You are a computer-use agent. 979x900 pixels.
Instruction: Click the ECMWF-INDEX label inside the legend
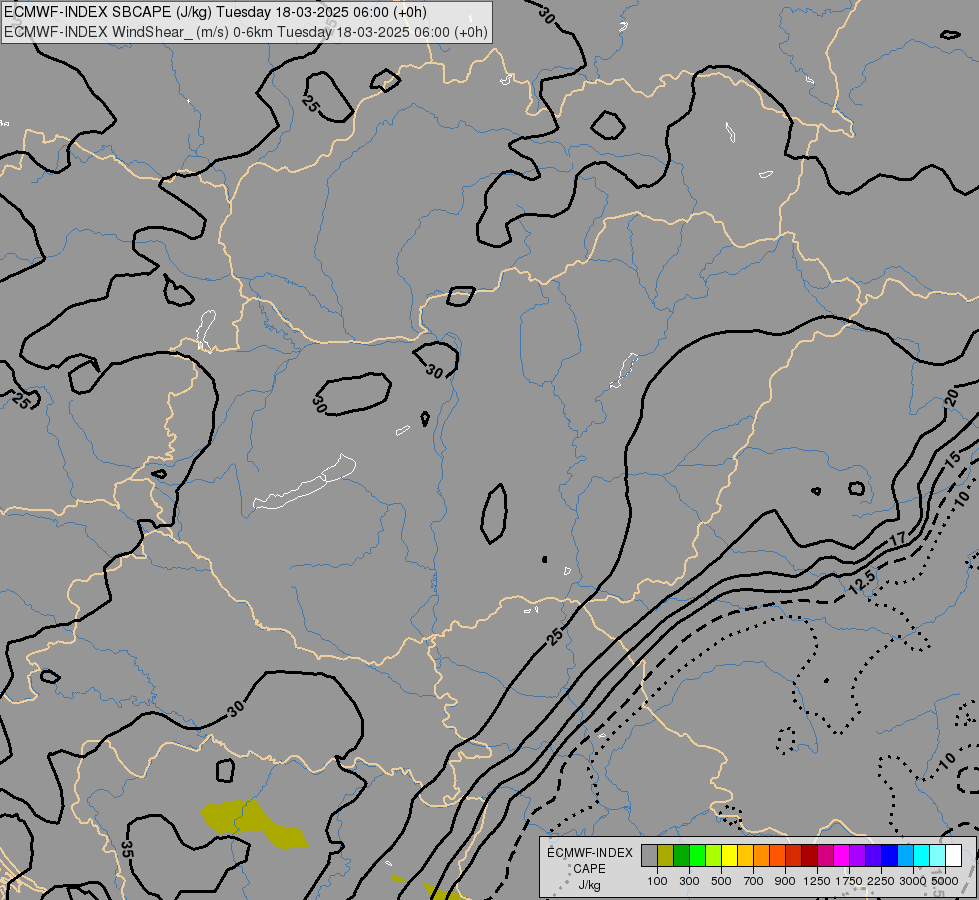click(x=590, y=853)
